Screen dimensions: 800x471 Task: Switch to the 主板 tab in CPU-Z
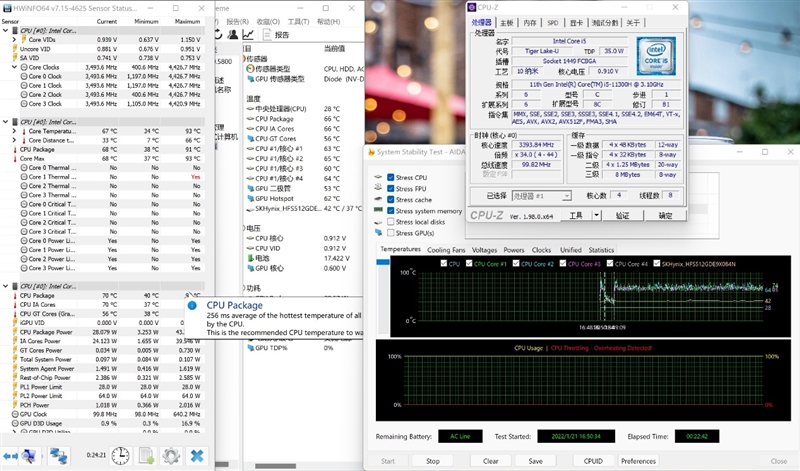pyautogui.click(x=506, y=23)
